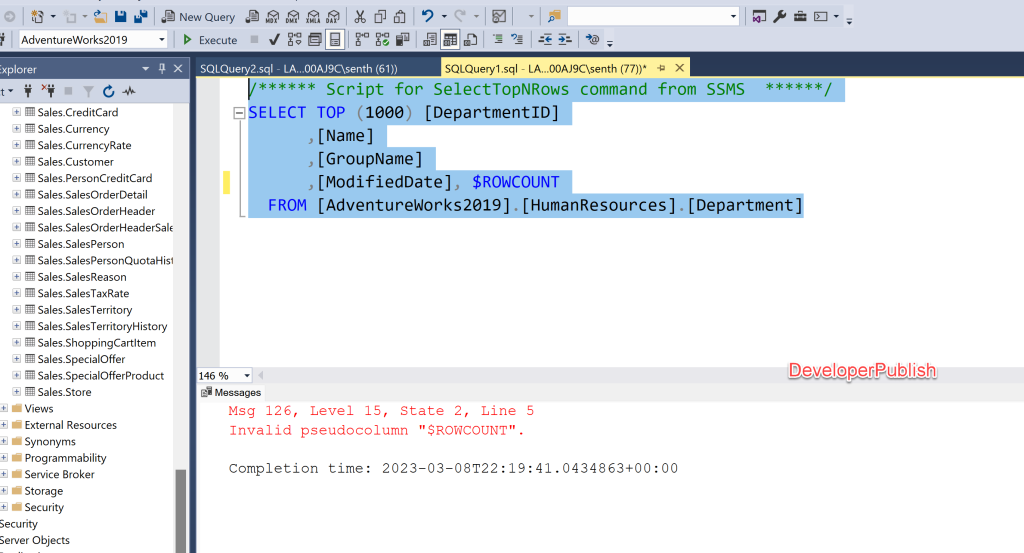Open the AdventureWorks2019 database dropdown
The image size is (1024, 553).
click(162, 40)
